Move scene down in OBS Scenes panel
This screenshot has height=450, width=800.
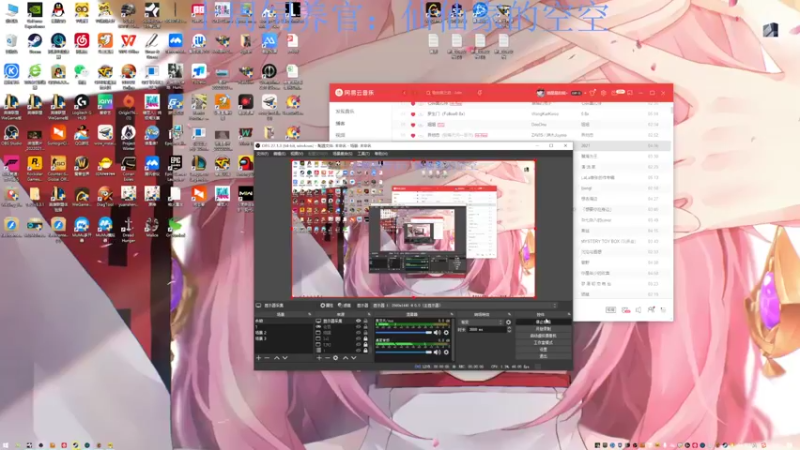click(x=285, y=358)
